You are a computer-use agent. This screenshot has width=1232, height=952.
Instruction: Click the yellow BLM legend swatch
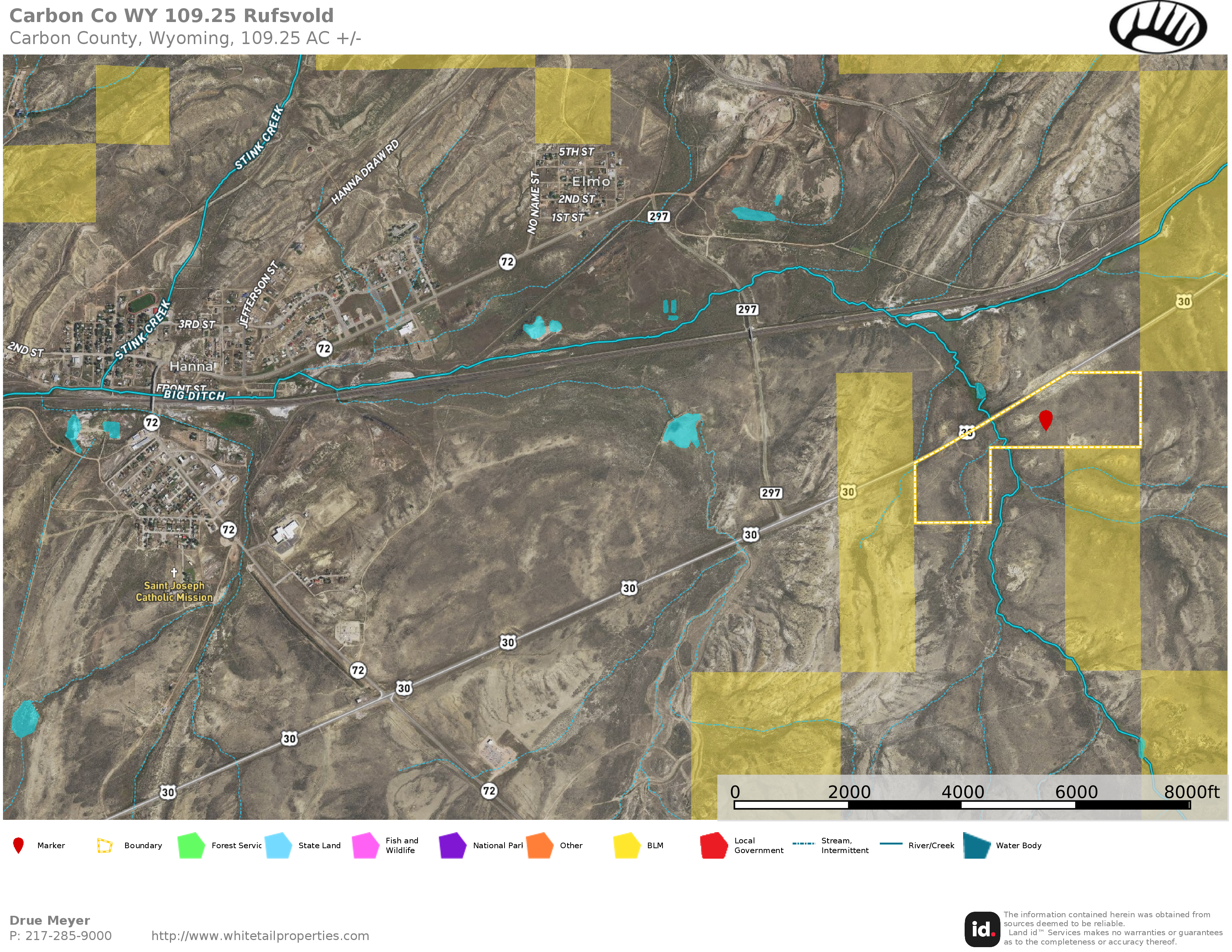click(627, 845)
